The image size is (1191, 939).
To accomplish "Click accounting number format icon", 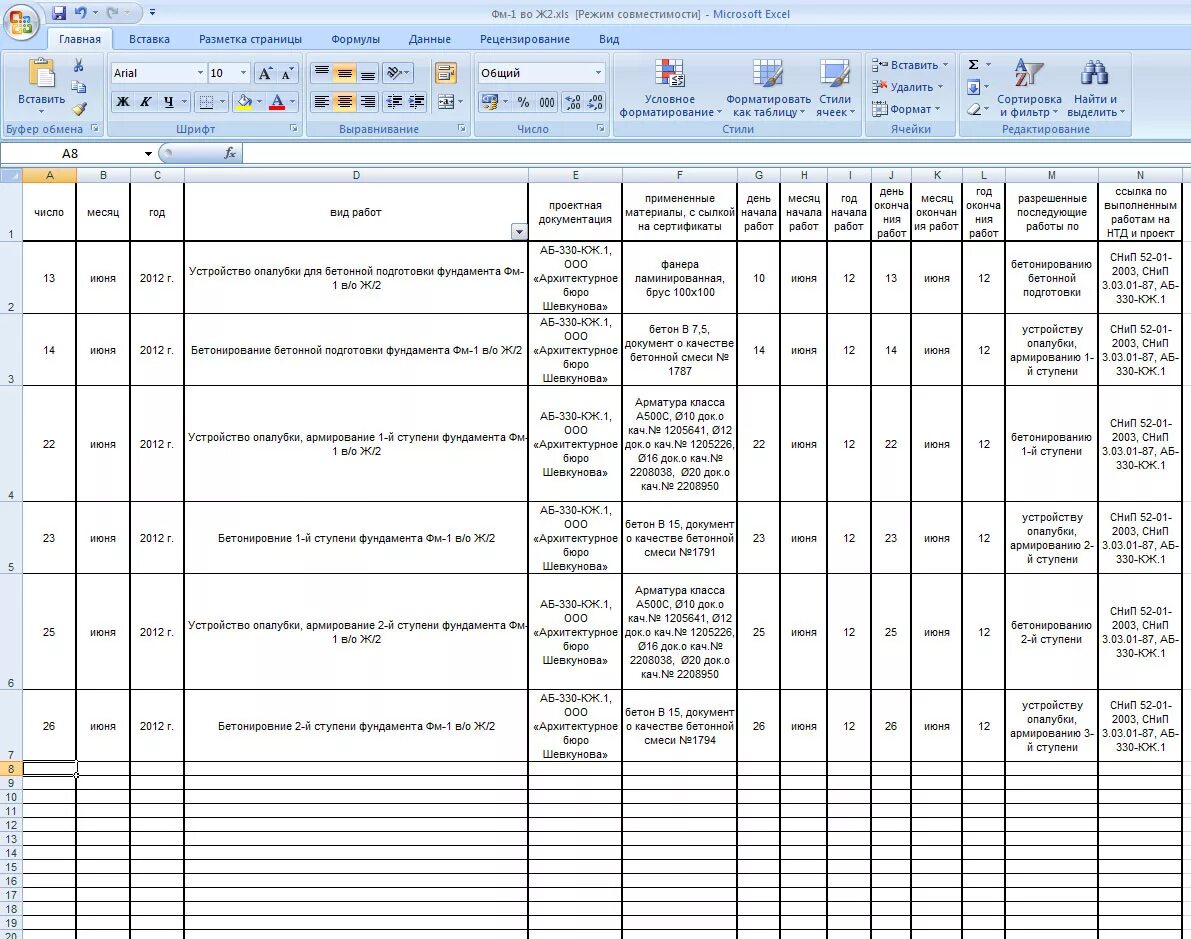I will click(x=489, y=102).
